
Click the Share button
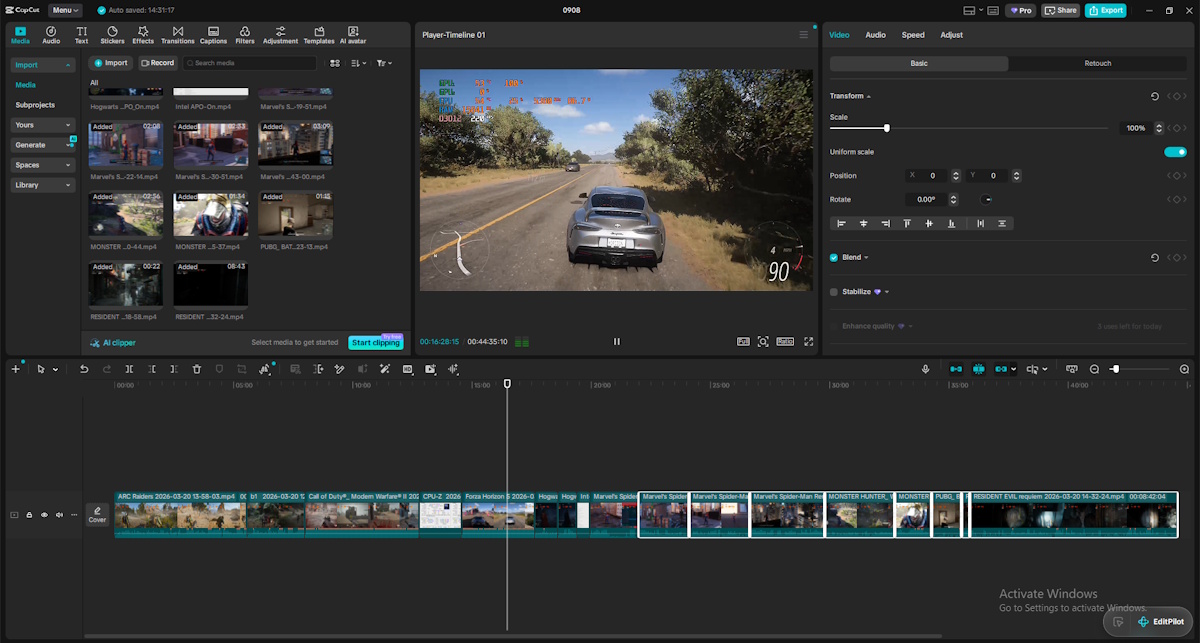point(1061,10)
